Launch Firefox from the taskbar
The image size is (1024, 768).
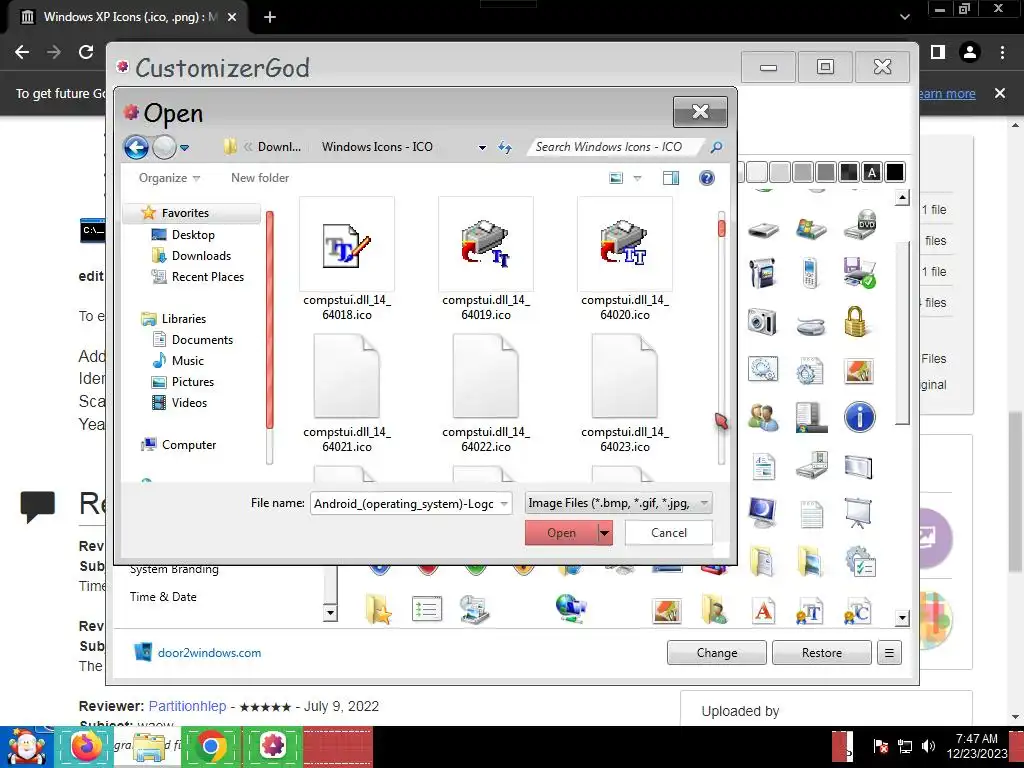(x=86, y=746)
